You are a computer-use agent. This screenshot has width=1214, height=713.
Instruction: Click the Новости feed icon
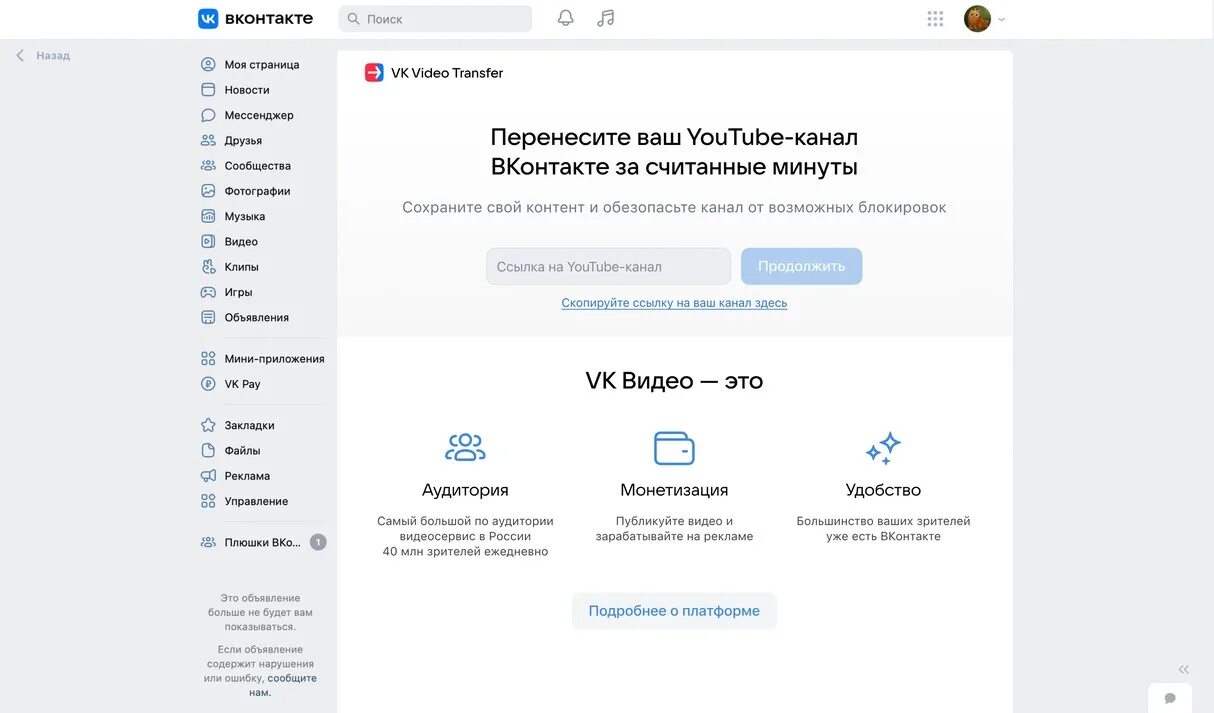[208, 90]
